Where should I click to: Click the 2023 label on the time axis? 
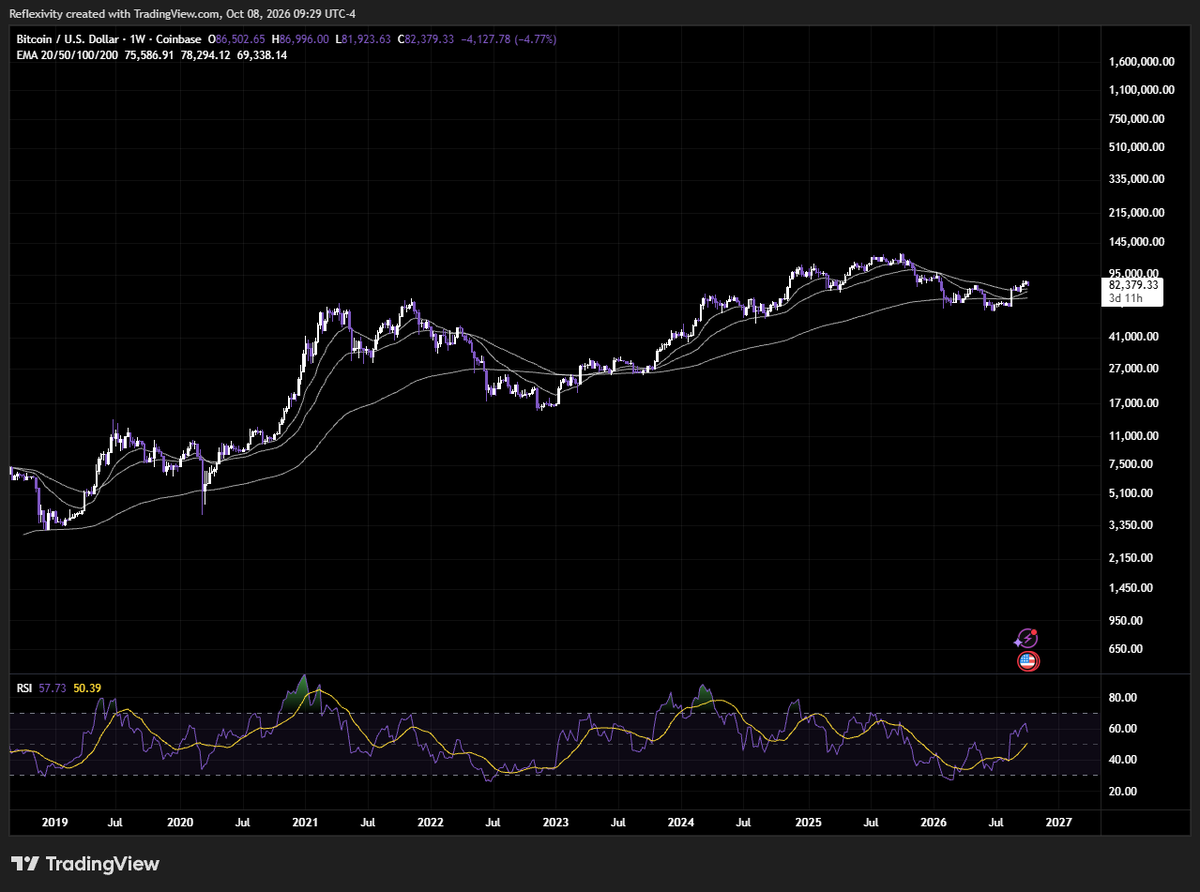556,822
